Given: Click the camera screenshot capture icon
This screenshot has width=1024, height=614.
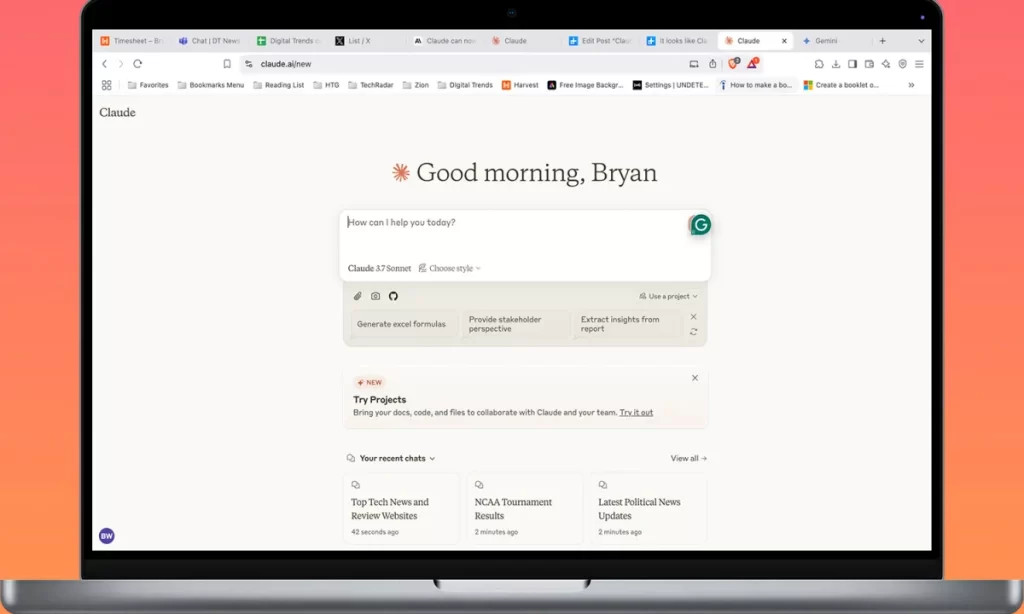Looking at the screenshot, I should (x=375, y=296).
